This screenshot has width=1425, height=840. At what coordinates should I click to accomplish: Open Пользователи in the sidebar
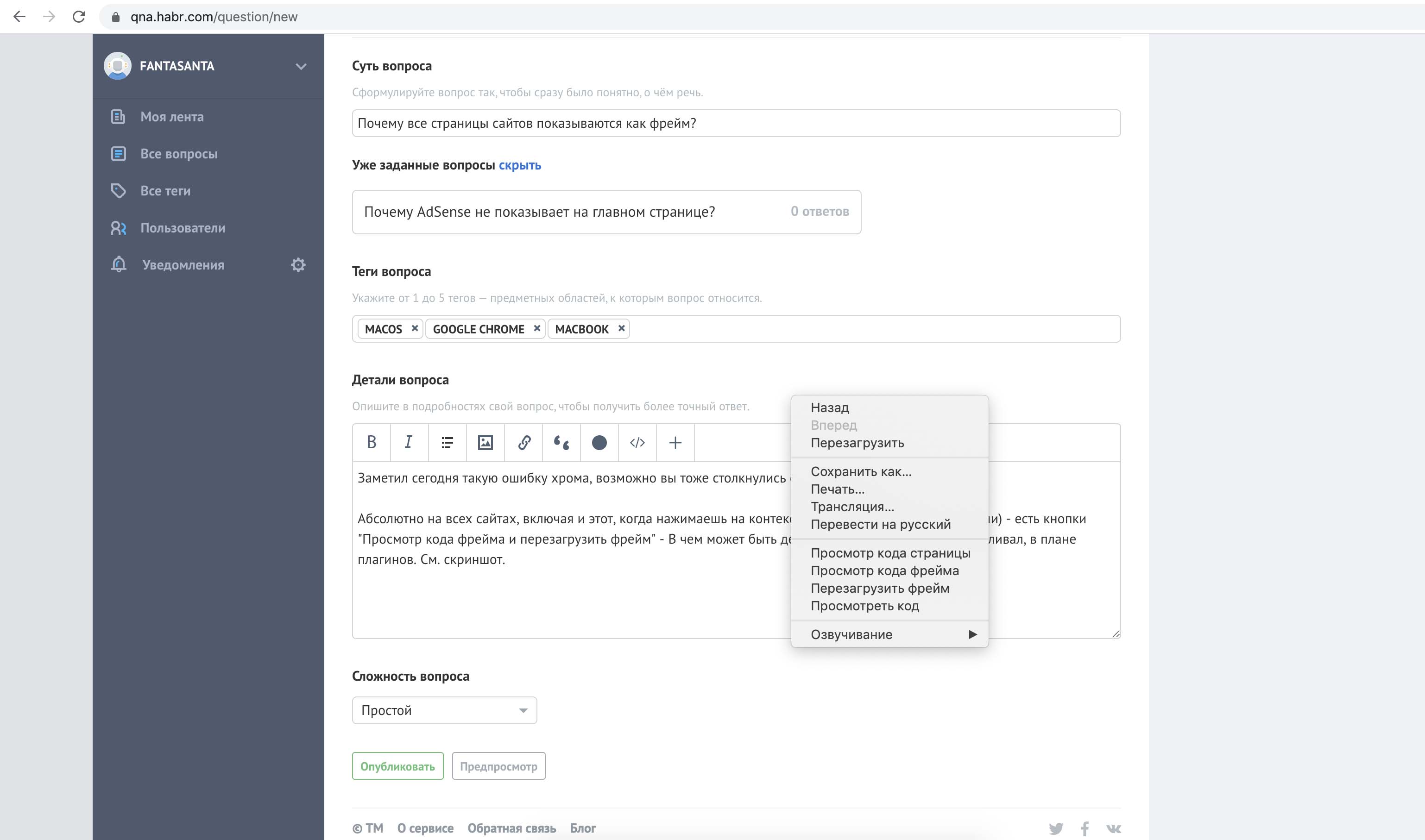pos(183,227)
